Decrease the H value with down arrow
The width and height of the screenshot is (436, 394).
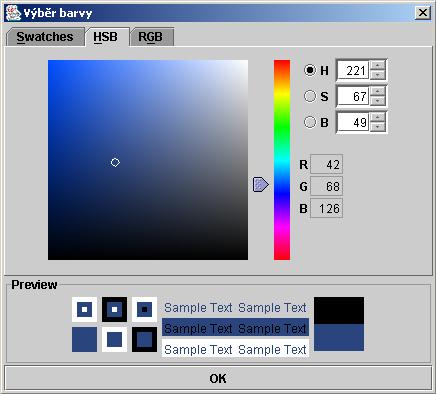point(378,75)
